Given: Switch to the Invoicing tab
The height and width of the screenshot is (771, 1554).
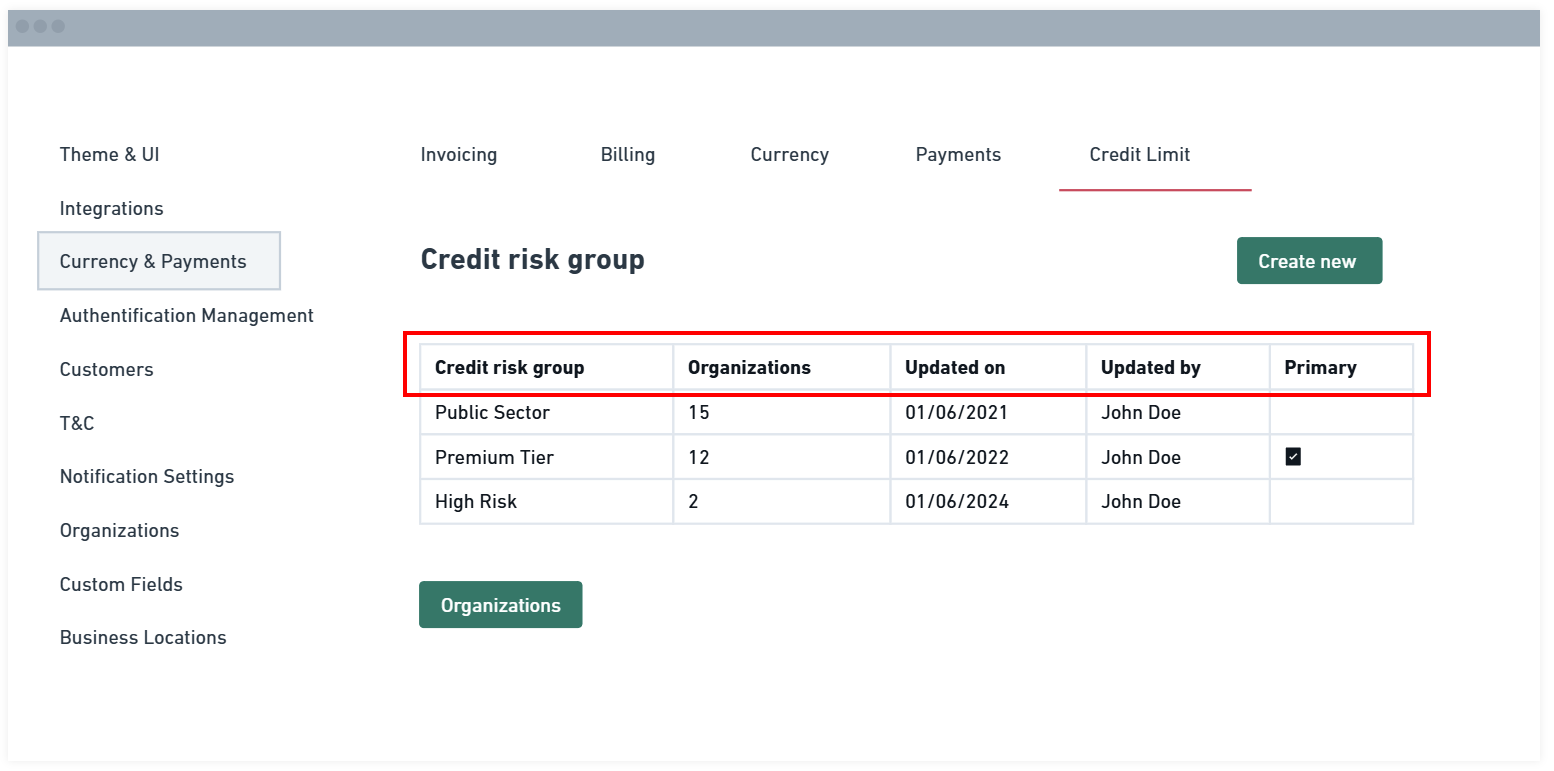Looking at the screenshot, I should [459, 155].
